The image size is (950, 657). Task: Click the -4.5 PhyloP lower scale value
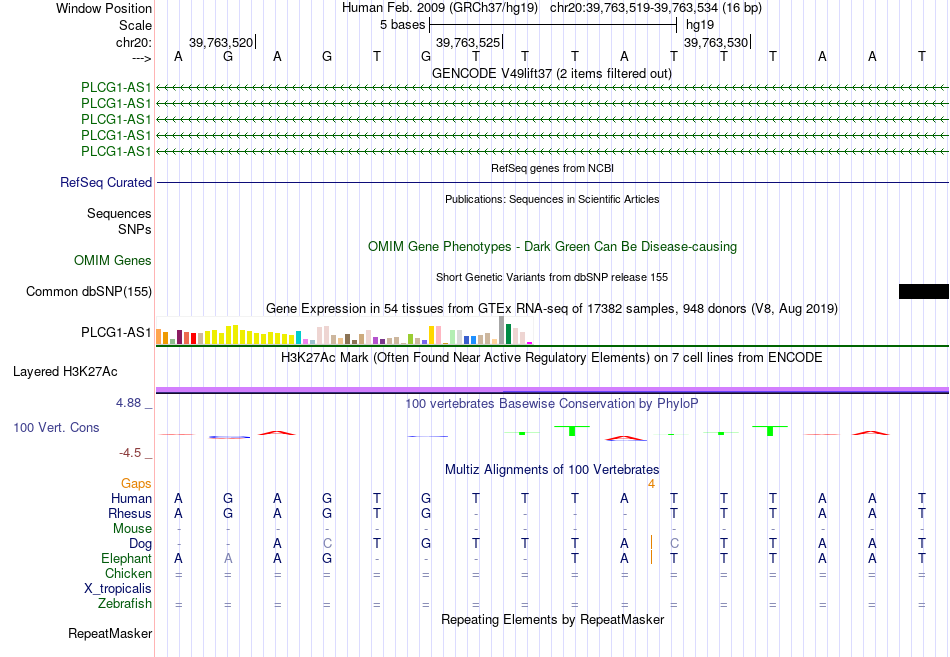(130, 453)
